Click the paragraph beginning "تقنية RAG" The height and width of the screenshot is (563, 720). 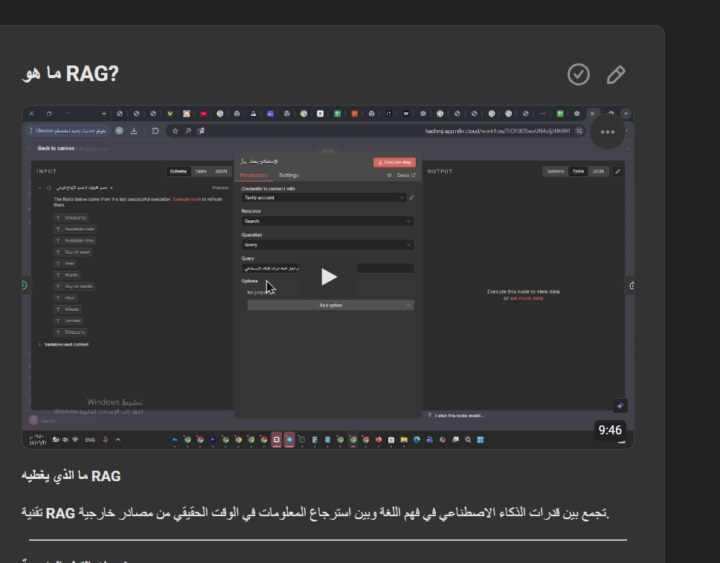pos(315,513)
